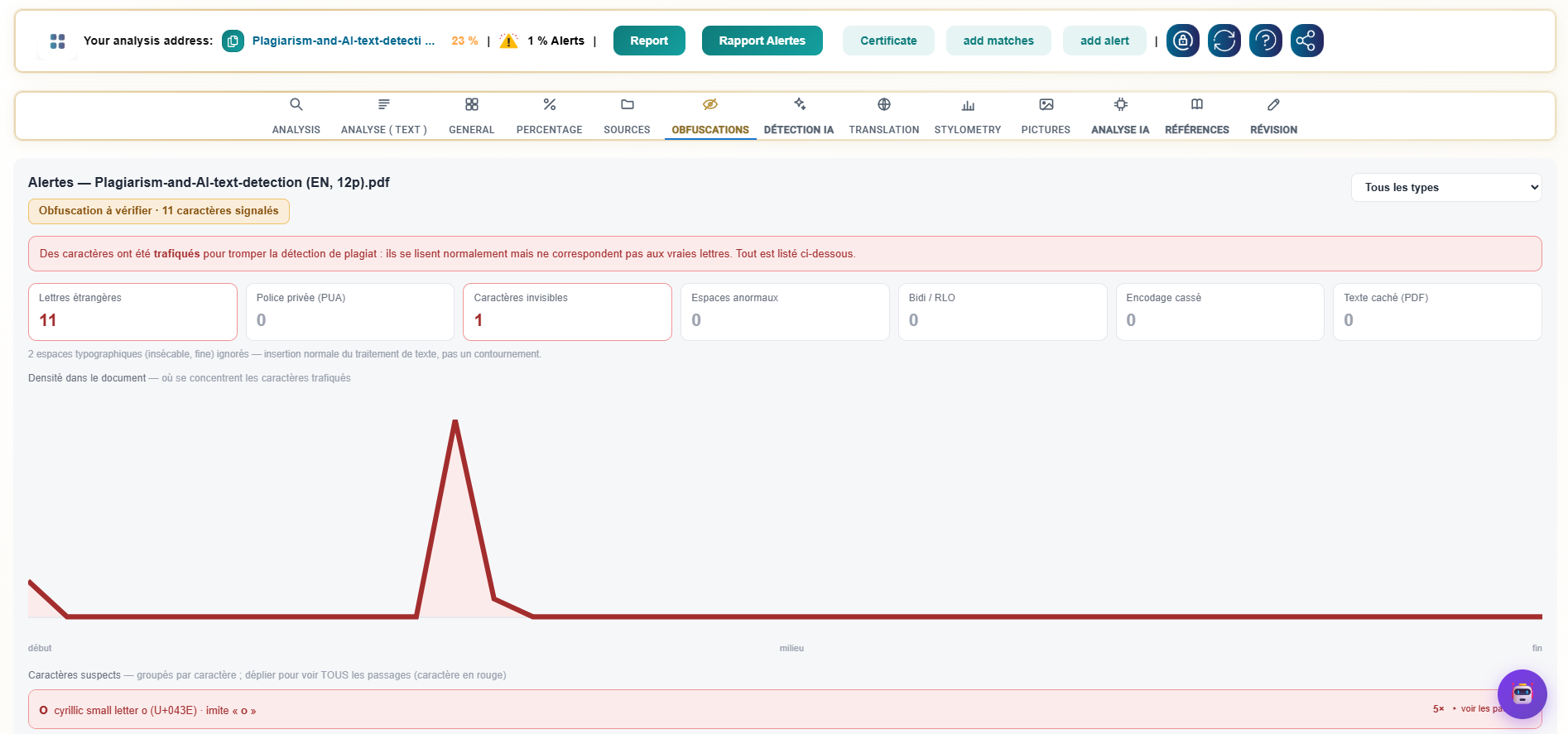Copy analysis address via teal copy icon
The height and width of the screenshot is (734, 1568).
coord(233,41)
